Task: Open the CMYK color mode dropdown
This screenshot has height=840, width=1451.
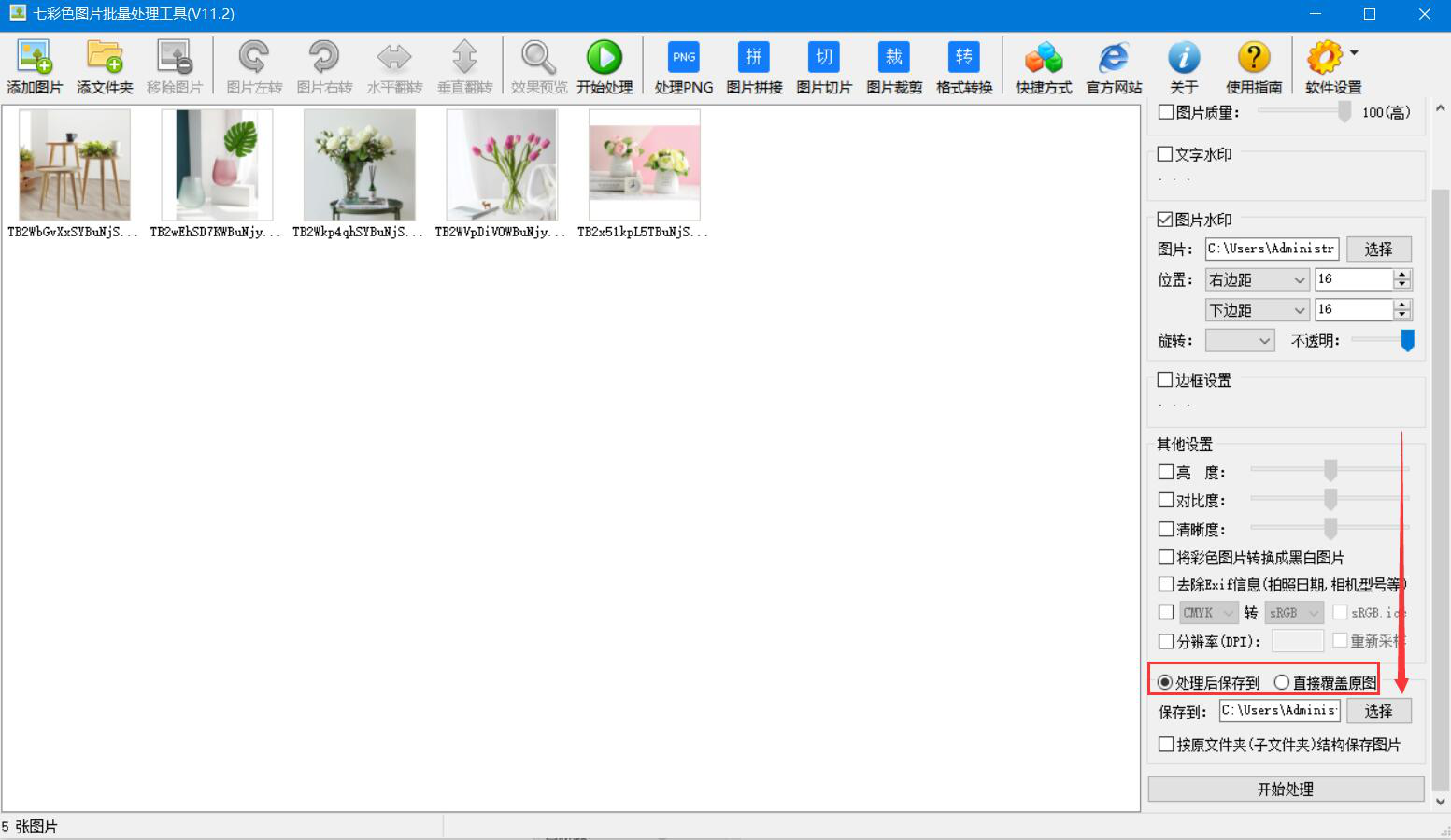Action: [1209, 613]
